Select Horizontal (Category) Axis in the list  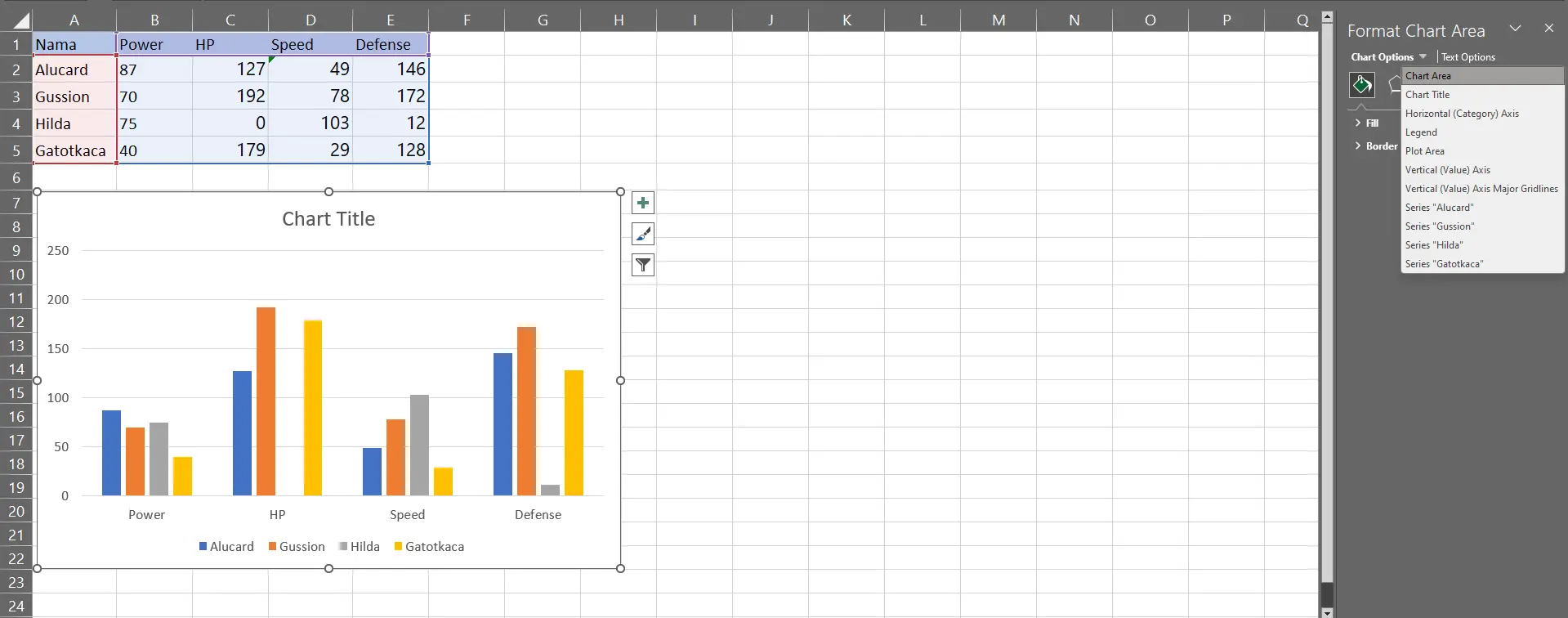(x=1482, y=114)
